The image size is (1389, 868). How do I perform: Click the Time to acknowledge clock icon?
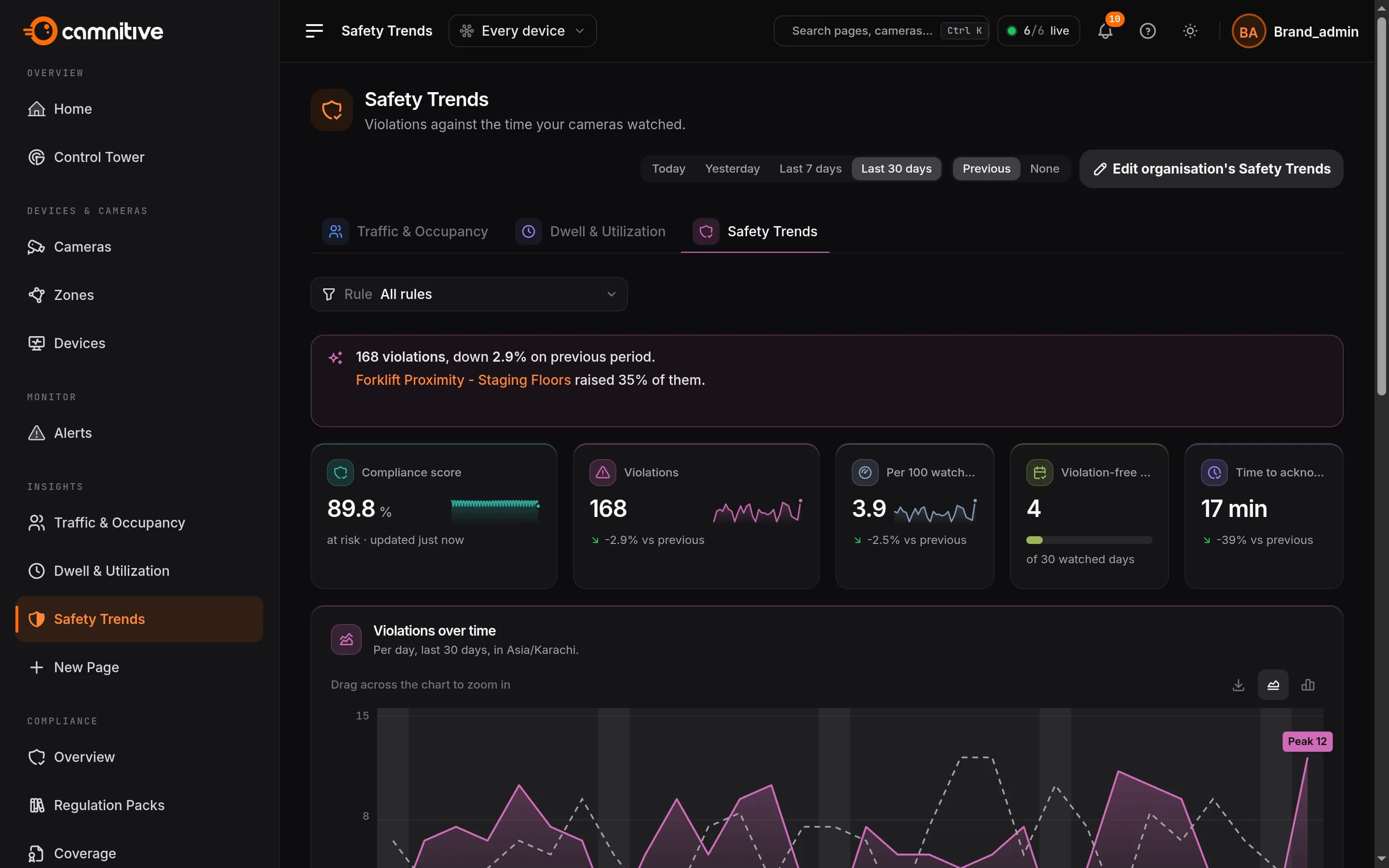tap(1214, 473)
